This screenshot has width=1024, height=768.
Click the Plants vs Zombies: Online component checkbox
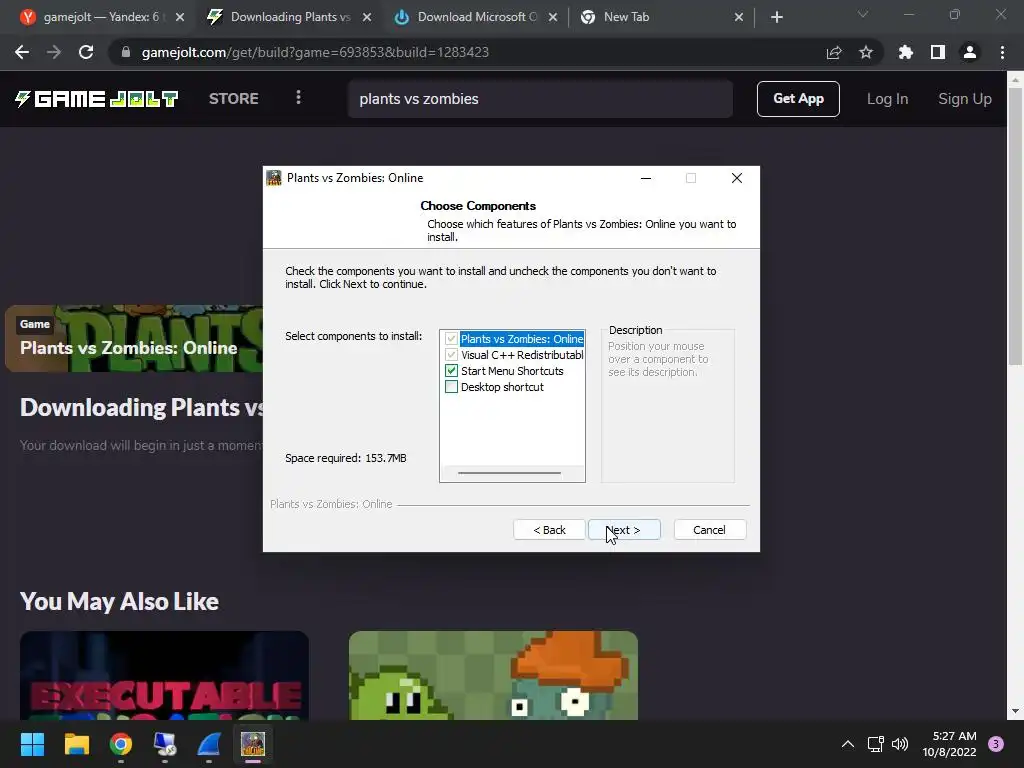point(451,339)
